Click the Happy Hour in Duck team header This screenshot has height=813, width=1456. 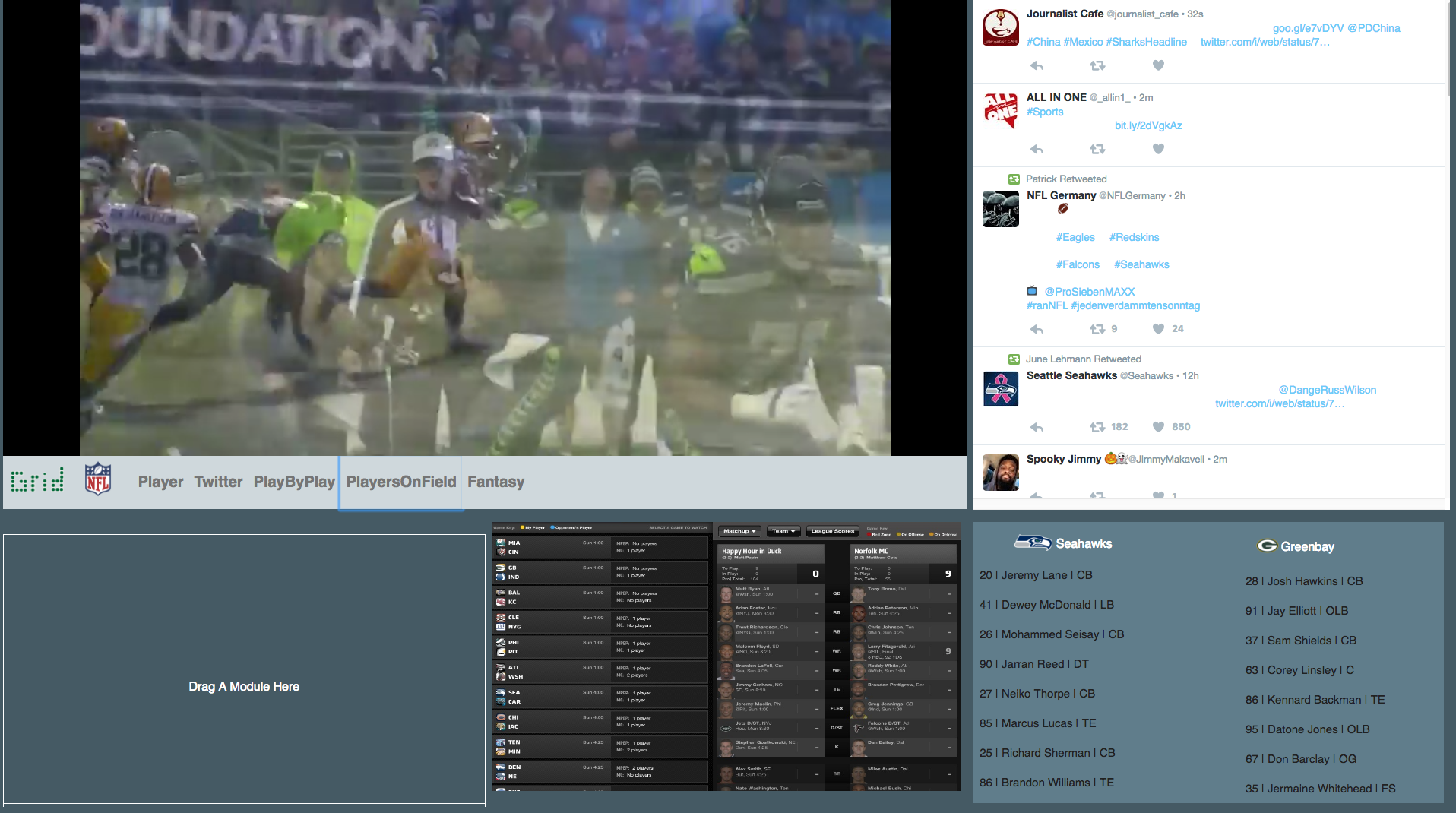(771, 554)
